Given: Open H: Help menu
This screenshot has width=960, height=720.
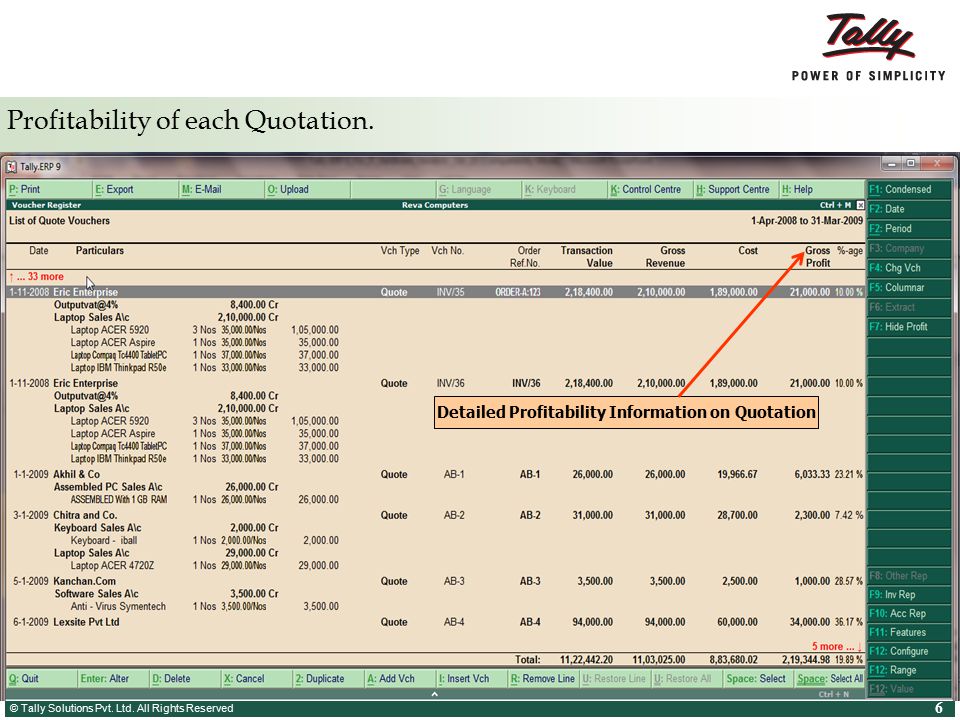Looking at the screenshot, I should [x=821, y=190].
